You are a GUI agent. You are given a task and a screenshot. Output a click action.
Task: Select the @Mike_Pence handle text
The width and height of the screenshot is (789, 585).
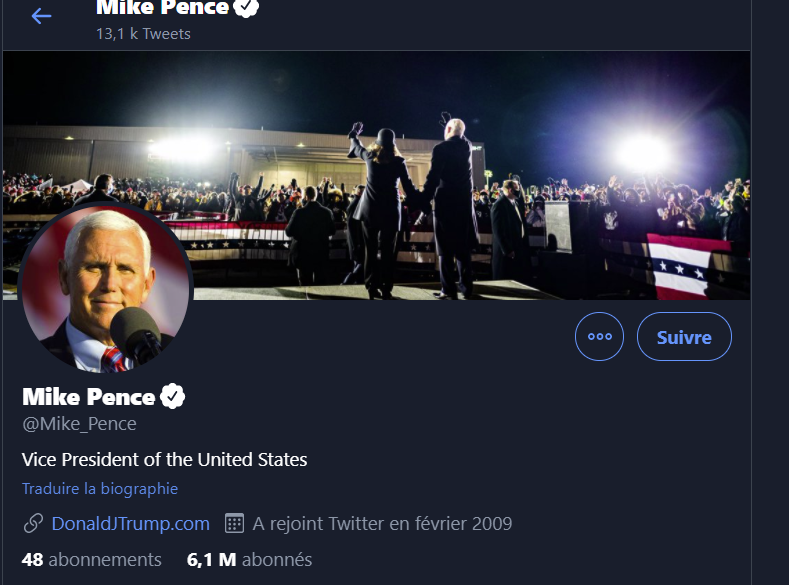pyautogui.click(x=79, y=424)
